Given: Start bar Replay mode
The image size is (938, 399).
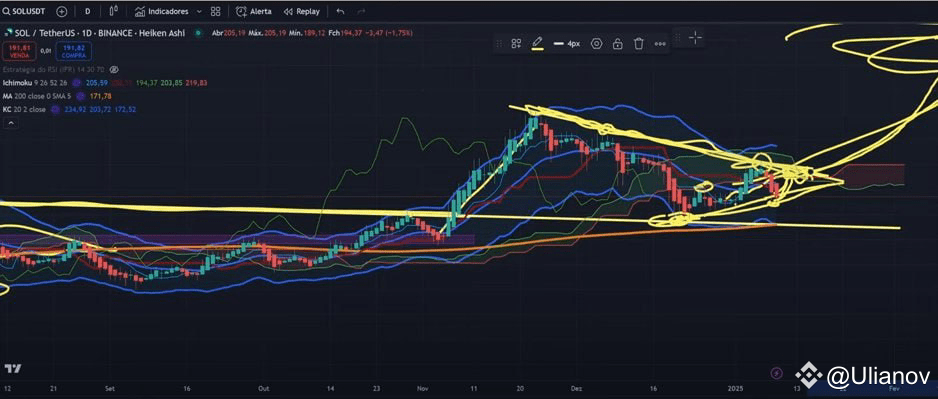Looking at the screenshot, I should point(302,11).
